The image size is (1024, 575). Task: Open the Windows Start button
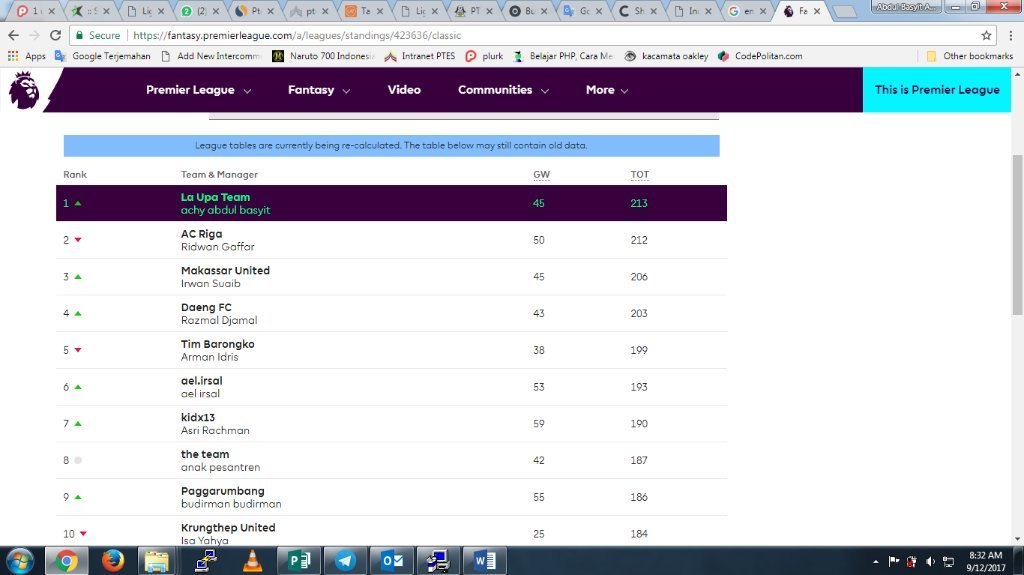[x=20, y=561]
